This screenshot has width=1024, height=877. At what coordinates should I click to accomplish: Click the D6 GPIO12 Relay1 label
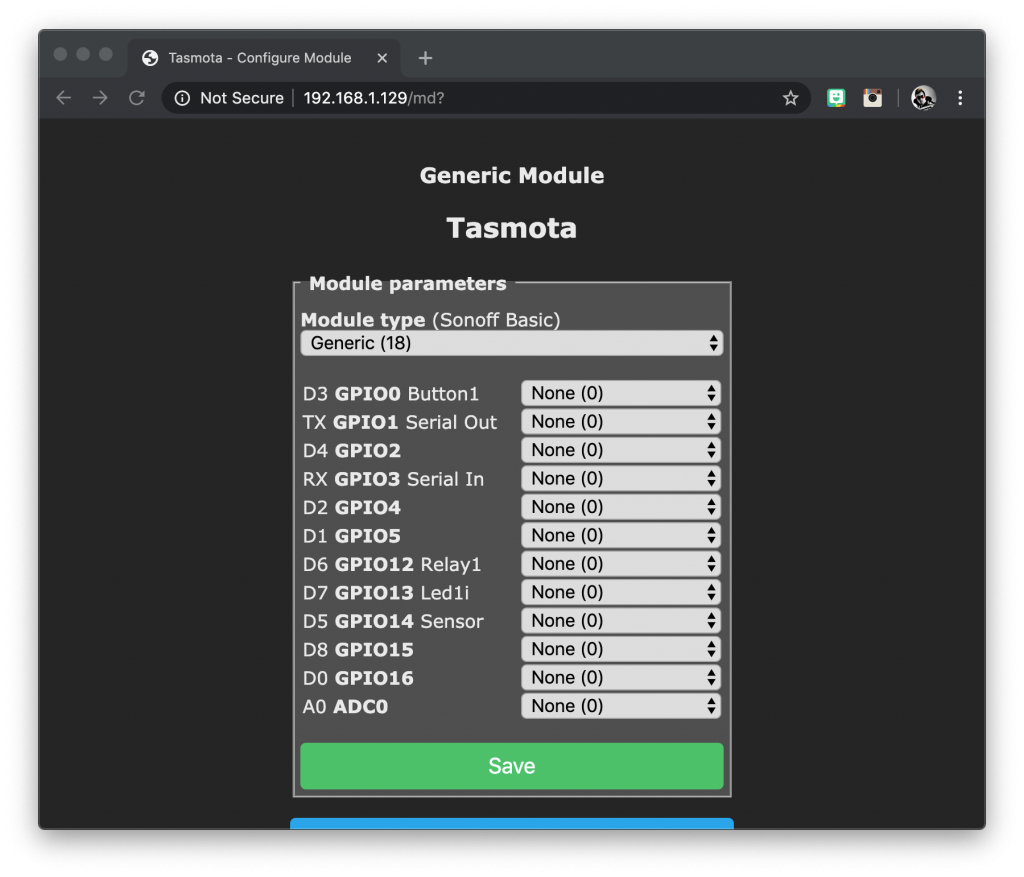[x=392, y=564]
